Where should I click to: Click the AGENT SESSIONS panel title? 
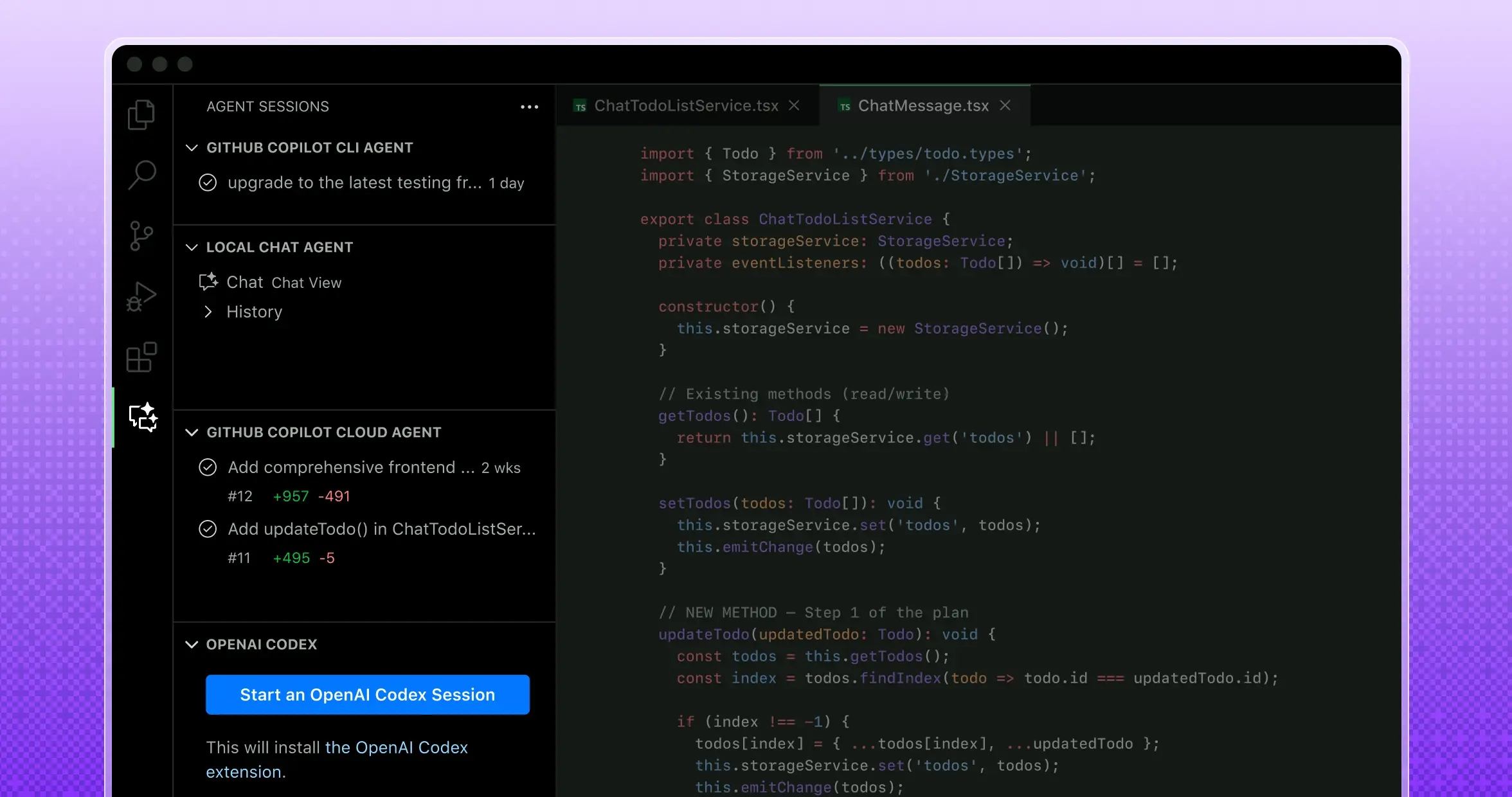267,107
